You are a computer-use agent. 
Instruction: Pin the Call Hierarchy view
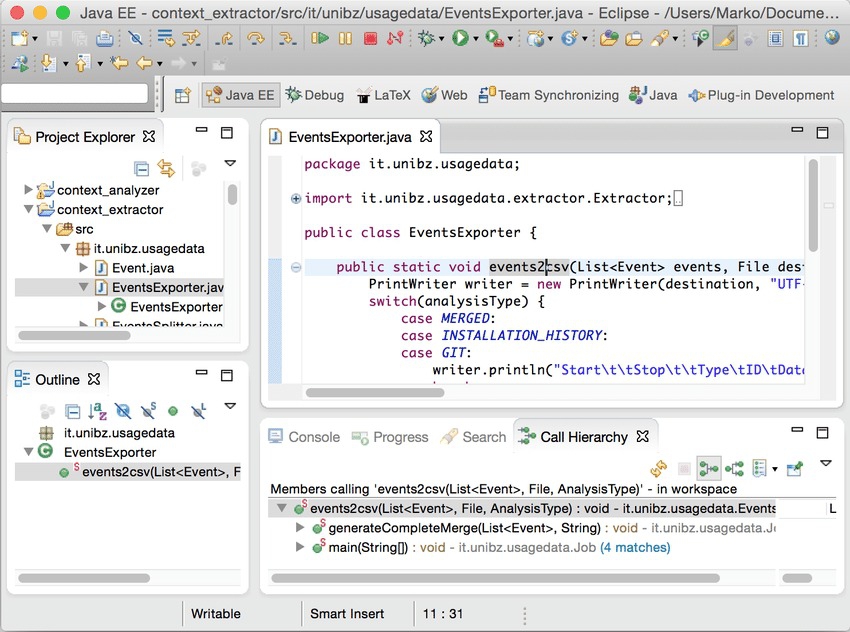point(795,468)
